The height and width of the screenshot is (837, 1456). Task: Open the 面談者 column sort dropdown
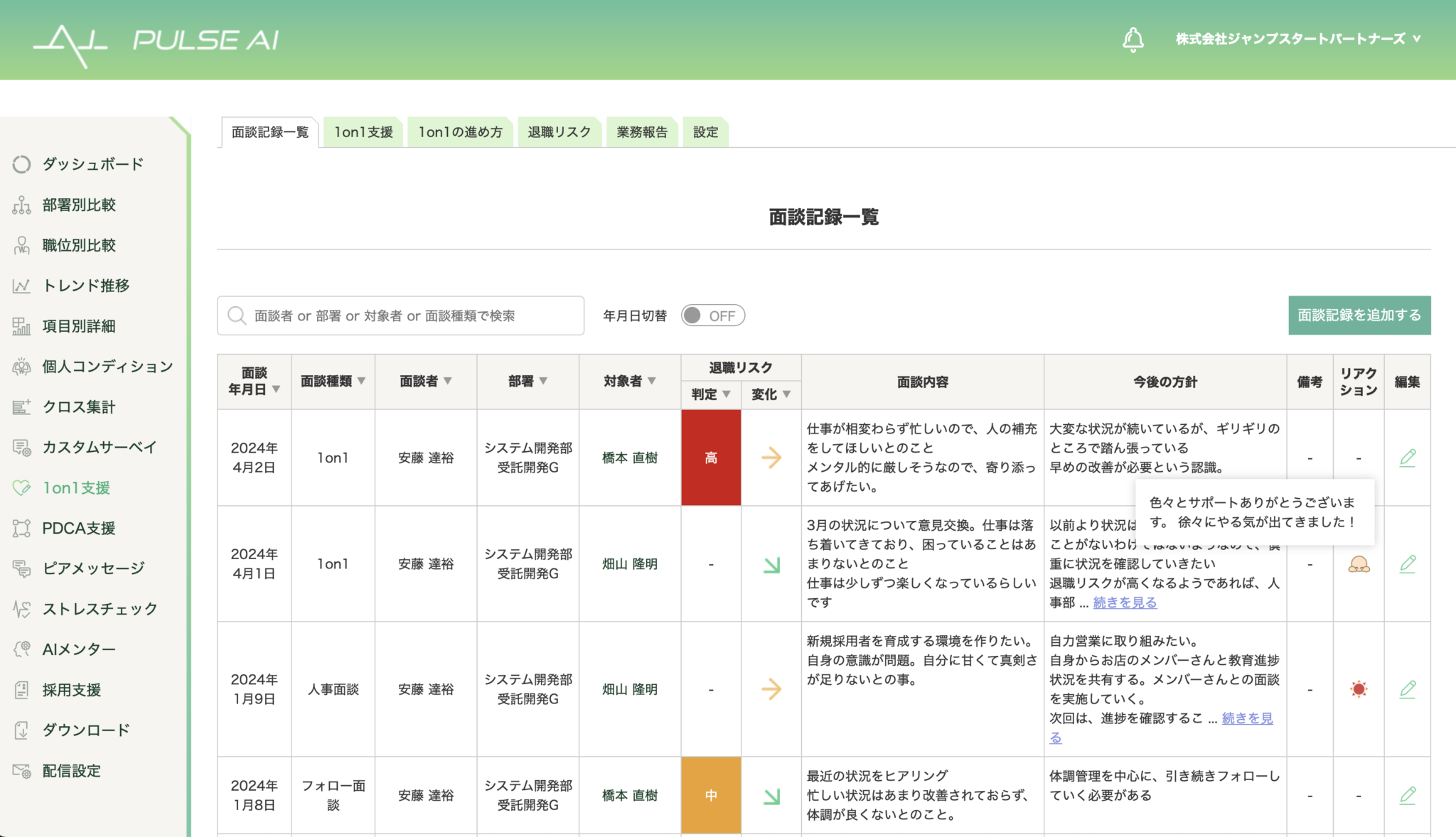448,381
